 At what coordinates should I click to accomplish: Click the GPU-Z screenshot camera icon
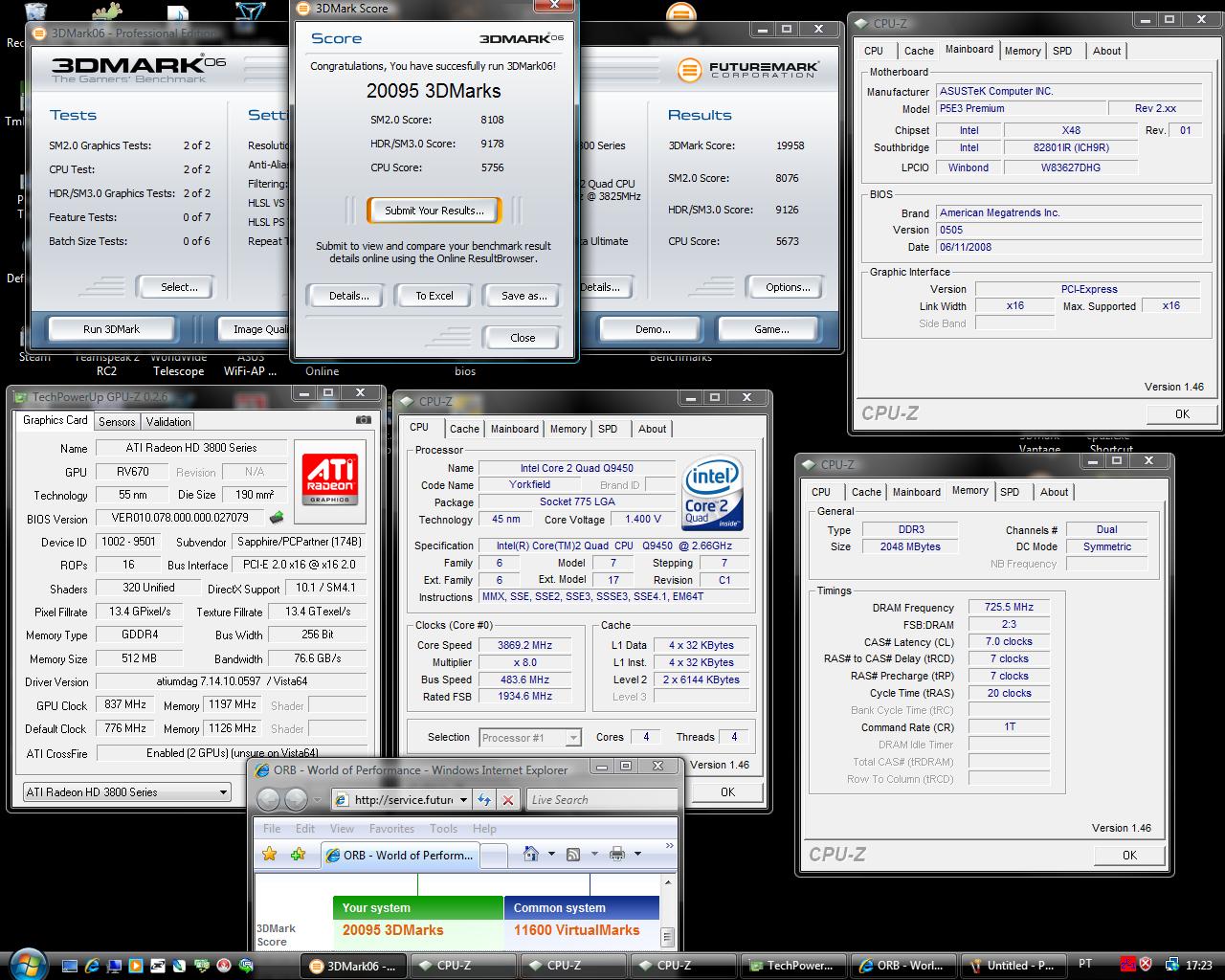coord(364,420)
